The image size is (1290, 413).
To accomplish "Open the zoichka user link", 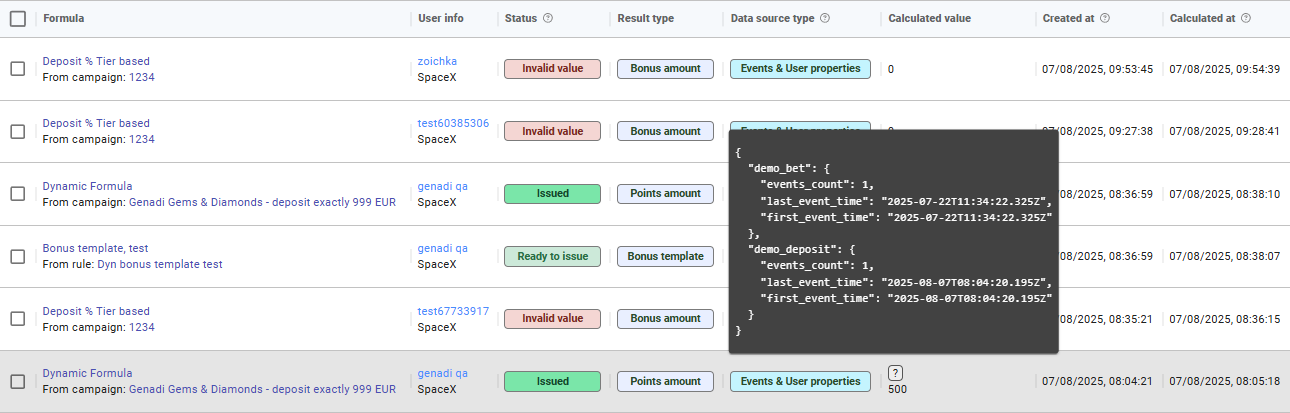I will (437, 61).
